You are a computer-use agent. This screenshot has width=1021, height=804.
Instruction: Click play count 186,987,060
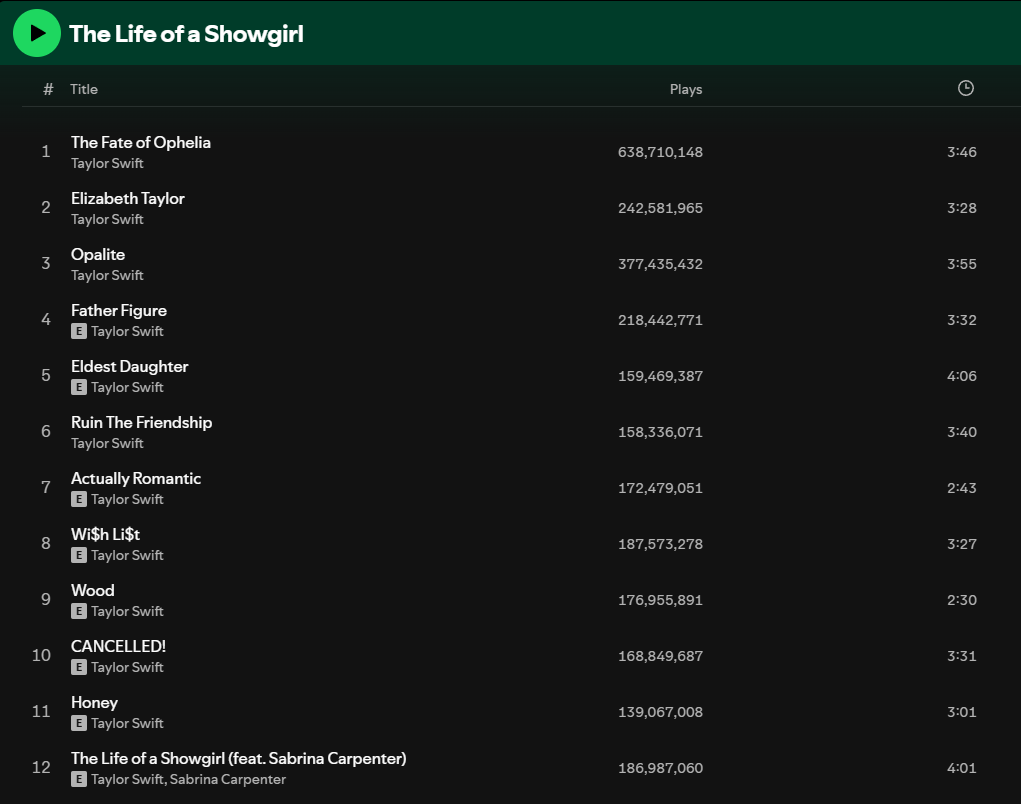(x=660, y=768)
